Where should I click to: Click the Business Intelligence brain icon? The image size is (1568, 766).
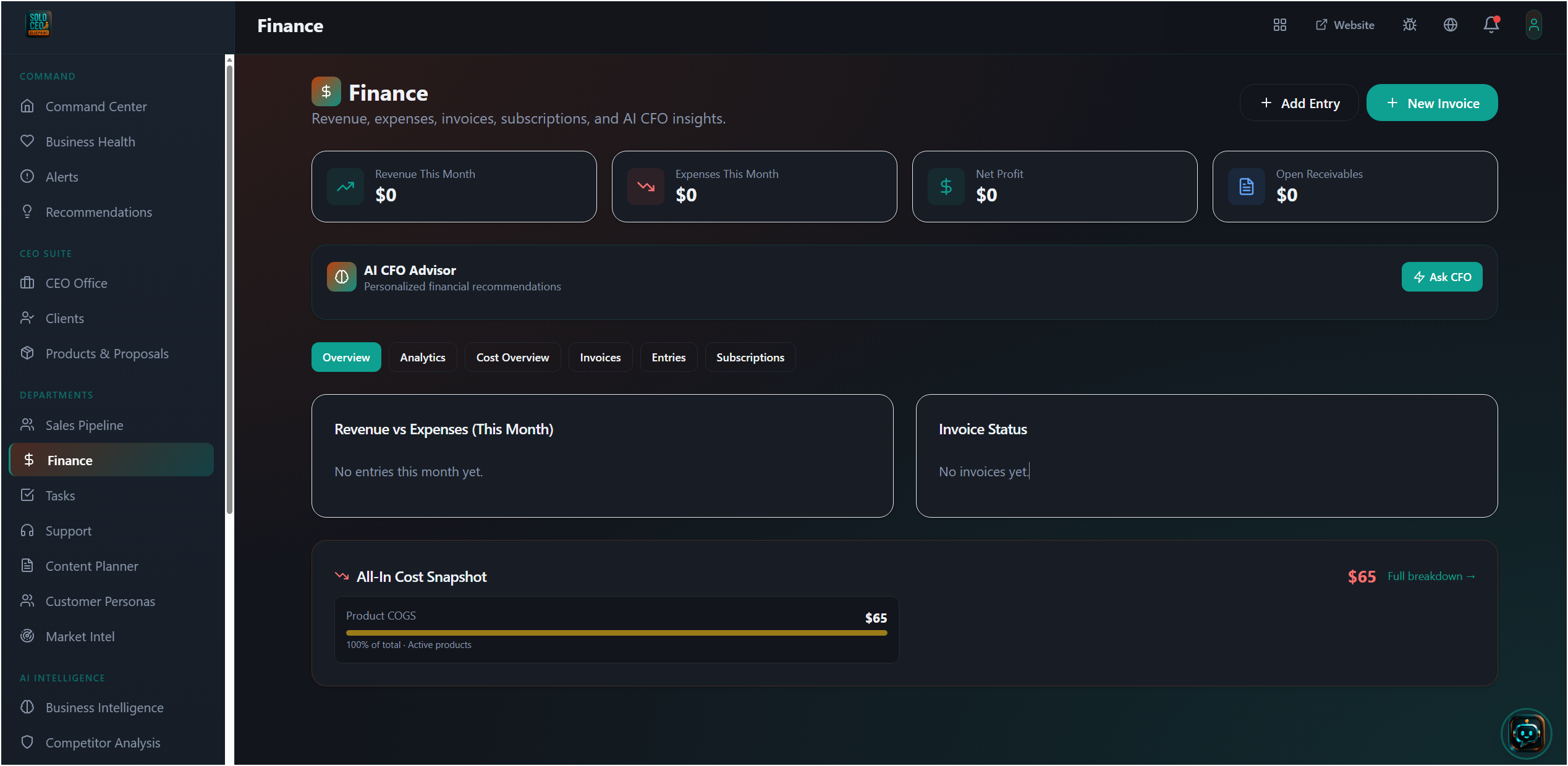tap(27, 707)
